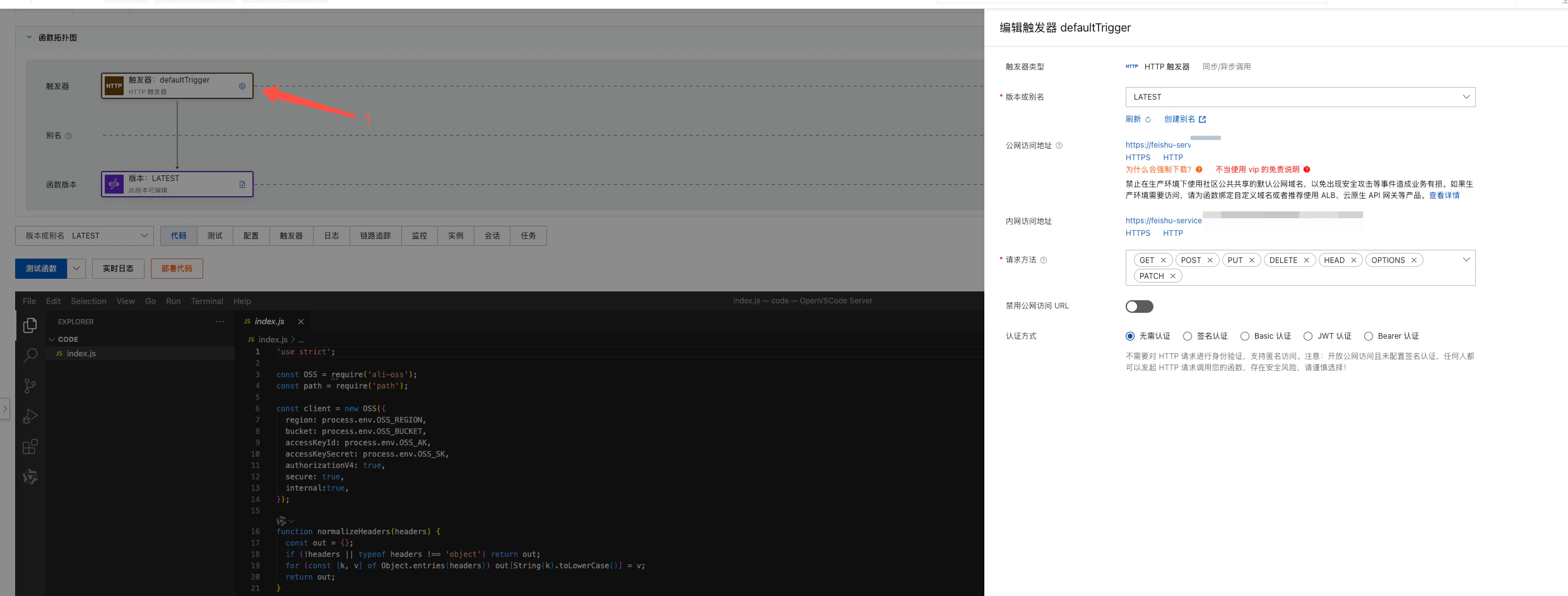
Task: Click the red question icon after vip 免责说明
Action: click(x=1307, y=169)
